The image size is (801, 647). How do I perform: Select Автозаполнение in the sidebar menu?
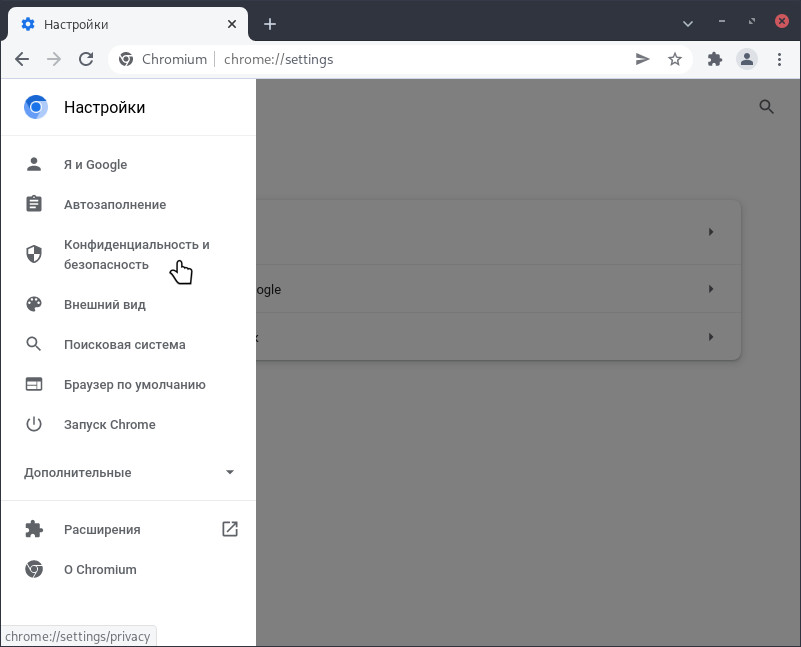115,204
